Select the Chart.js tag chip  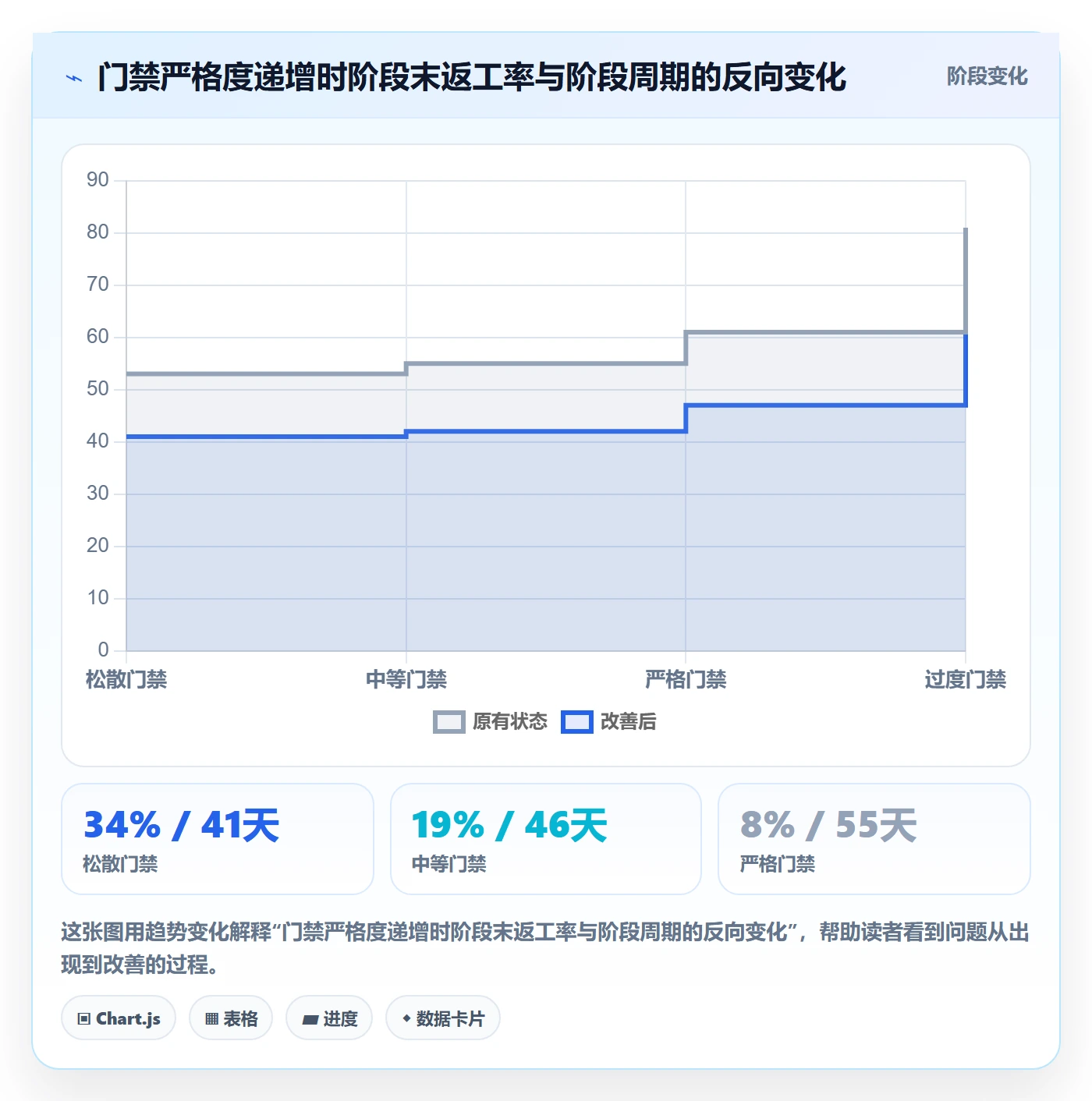(x=119, y=1018)
